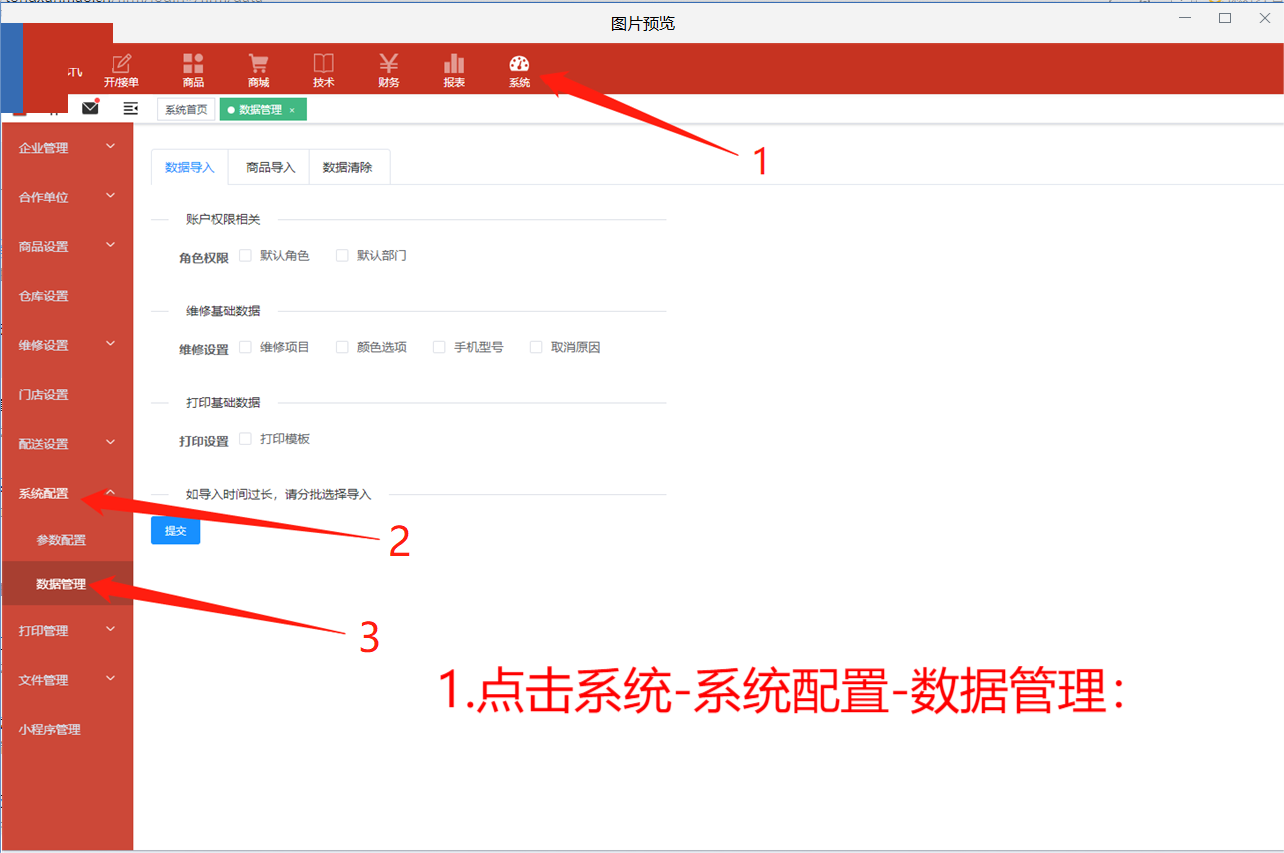Expand the 维修设置 sidebar chevron
Image resolution: width=1284 pixels, height=853 pixels.
click(111, 344)
